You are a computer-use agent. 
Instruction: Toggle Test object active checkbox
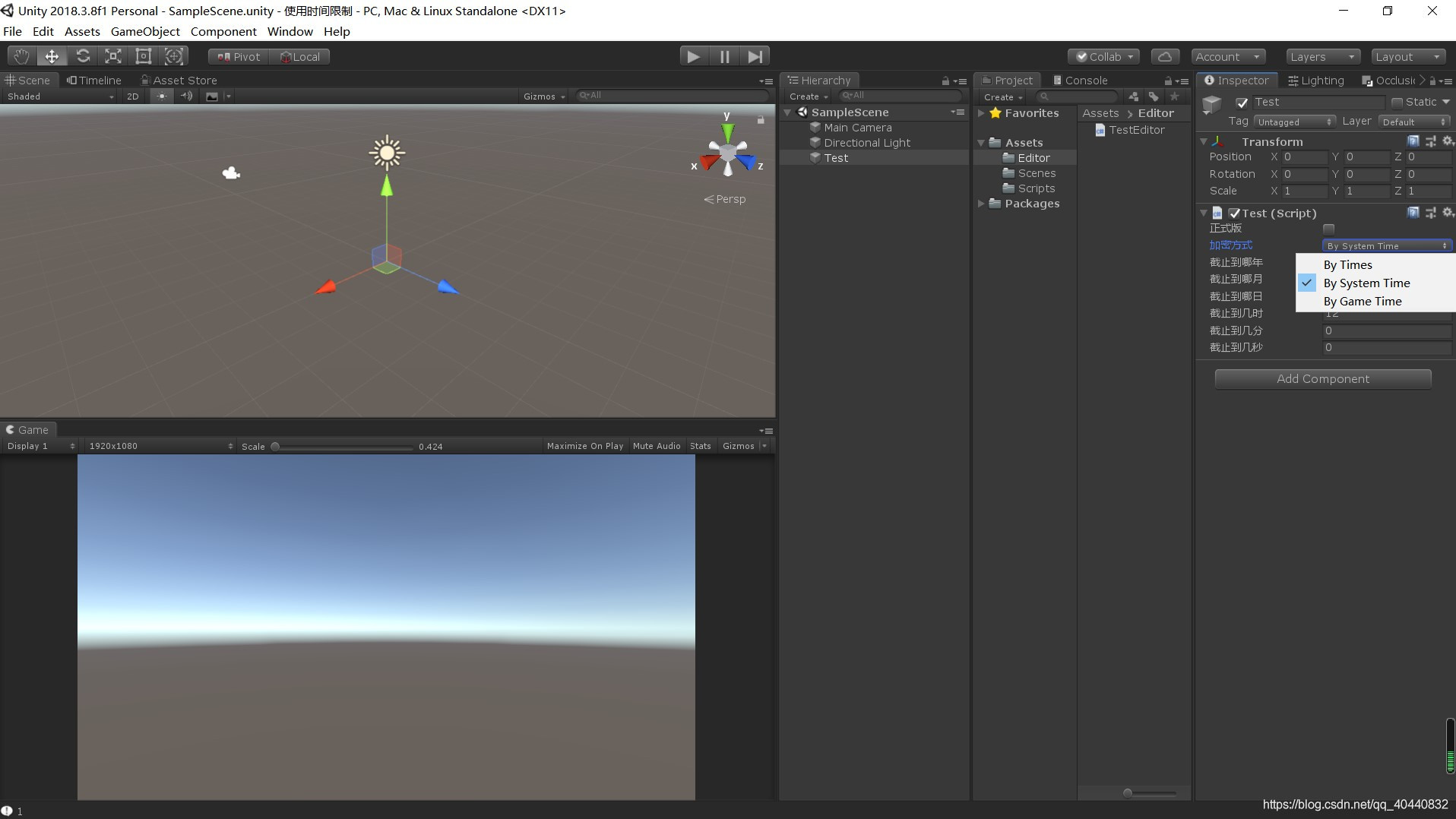click(1242, 103)
